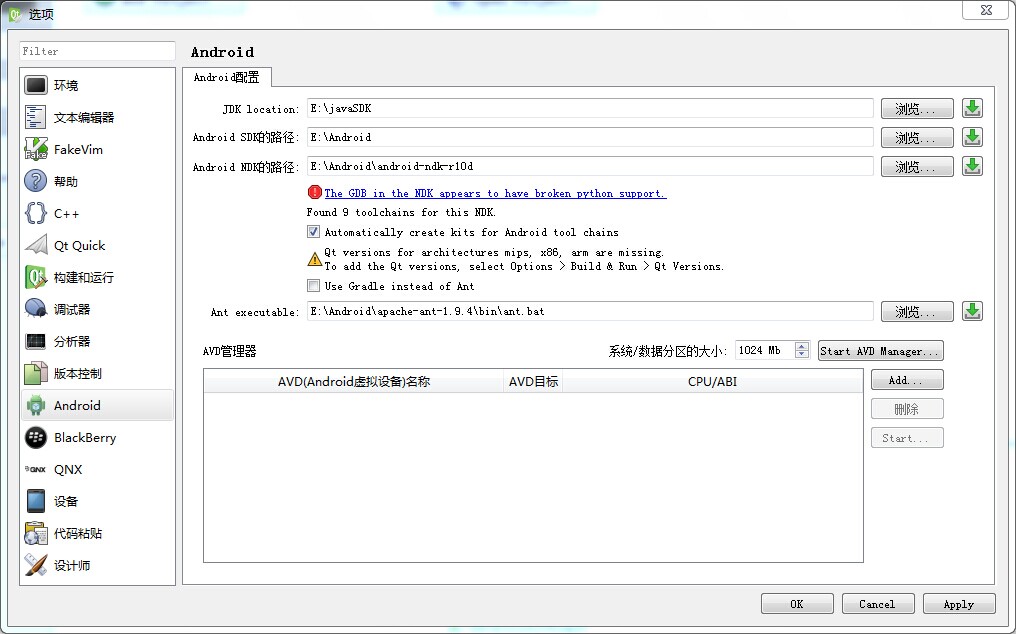Toggle Automatically create kits checkbox
Viewport: 1016px width, 634px height.
[x=314, y=232]
